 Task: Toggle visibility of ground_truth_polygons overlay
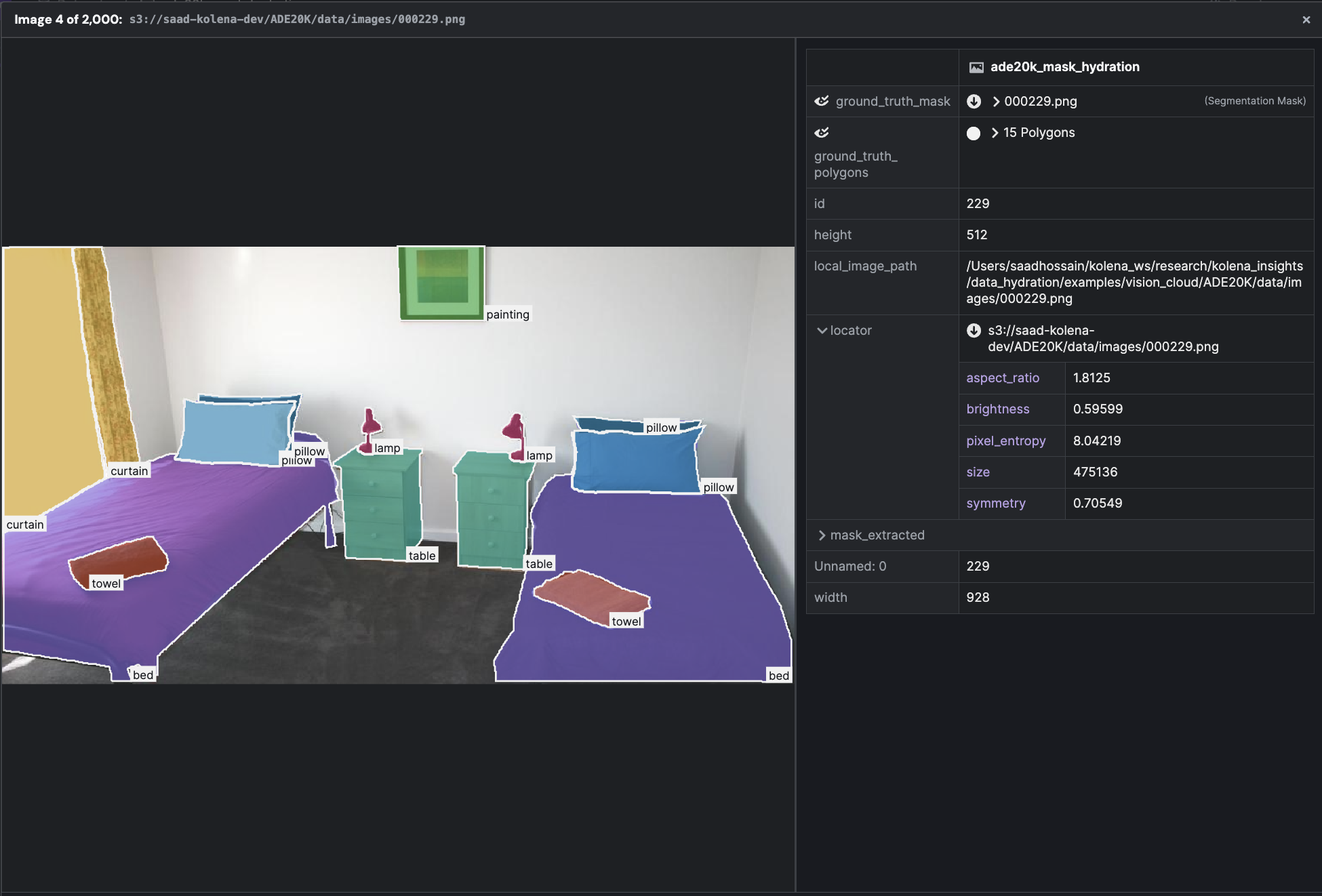(x=822, y=133)
